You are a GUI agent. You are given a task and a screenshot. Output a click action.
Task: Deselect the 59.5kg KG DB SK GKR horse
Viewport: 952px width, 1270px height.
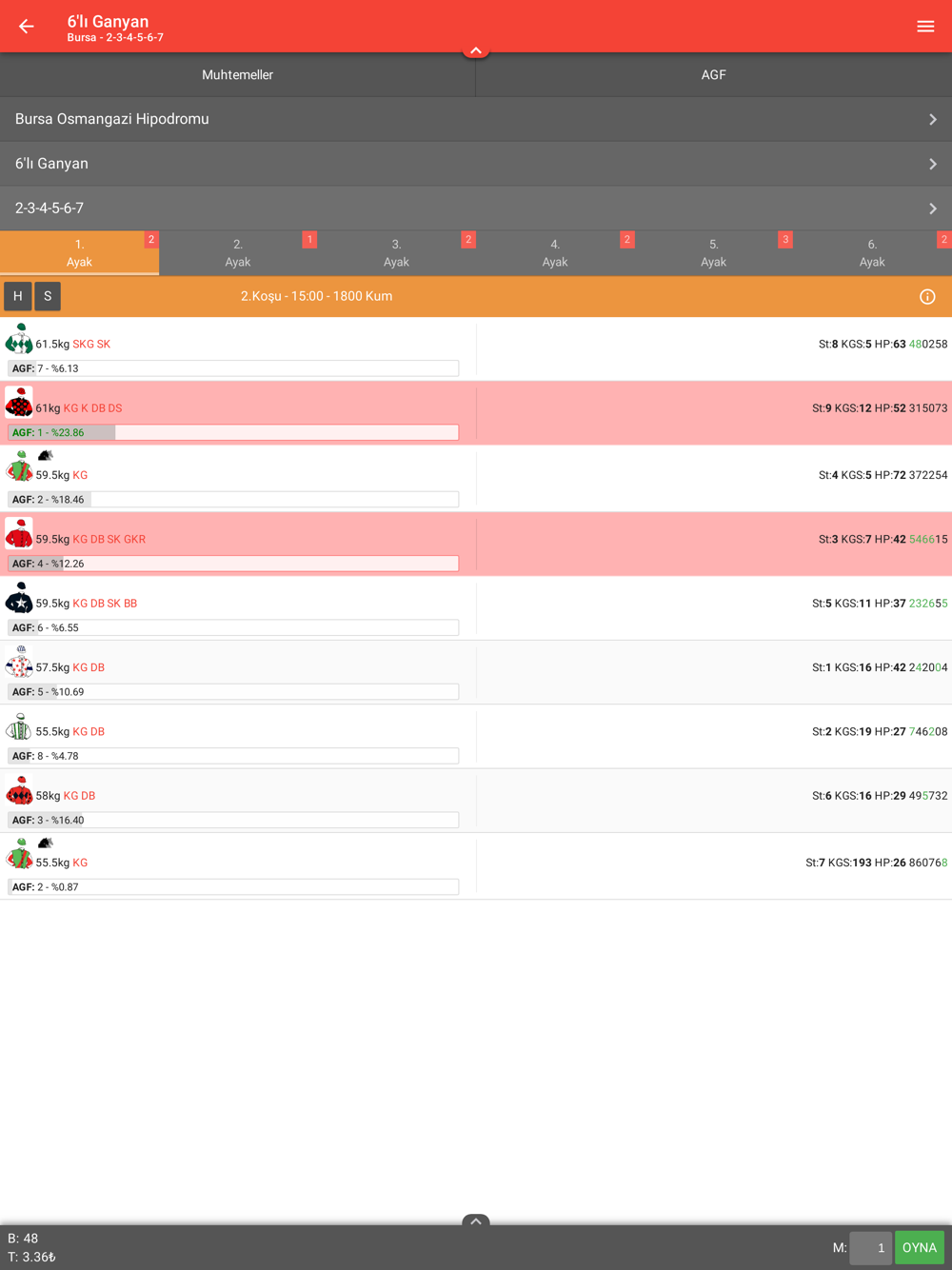point(476,544)
